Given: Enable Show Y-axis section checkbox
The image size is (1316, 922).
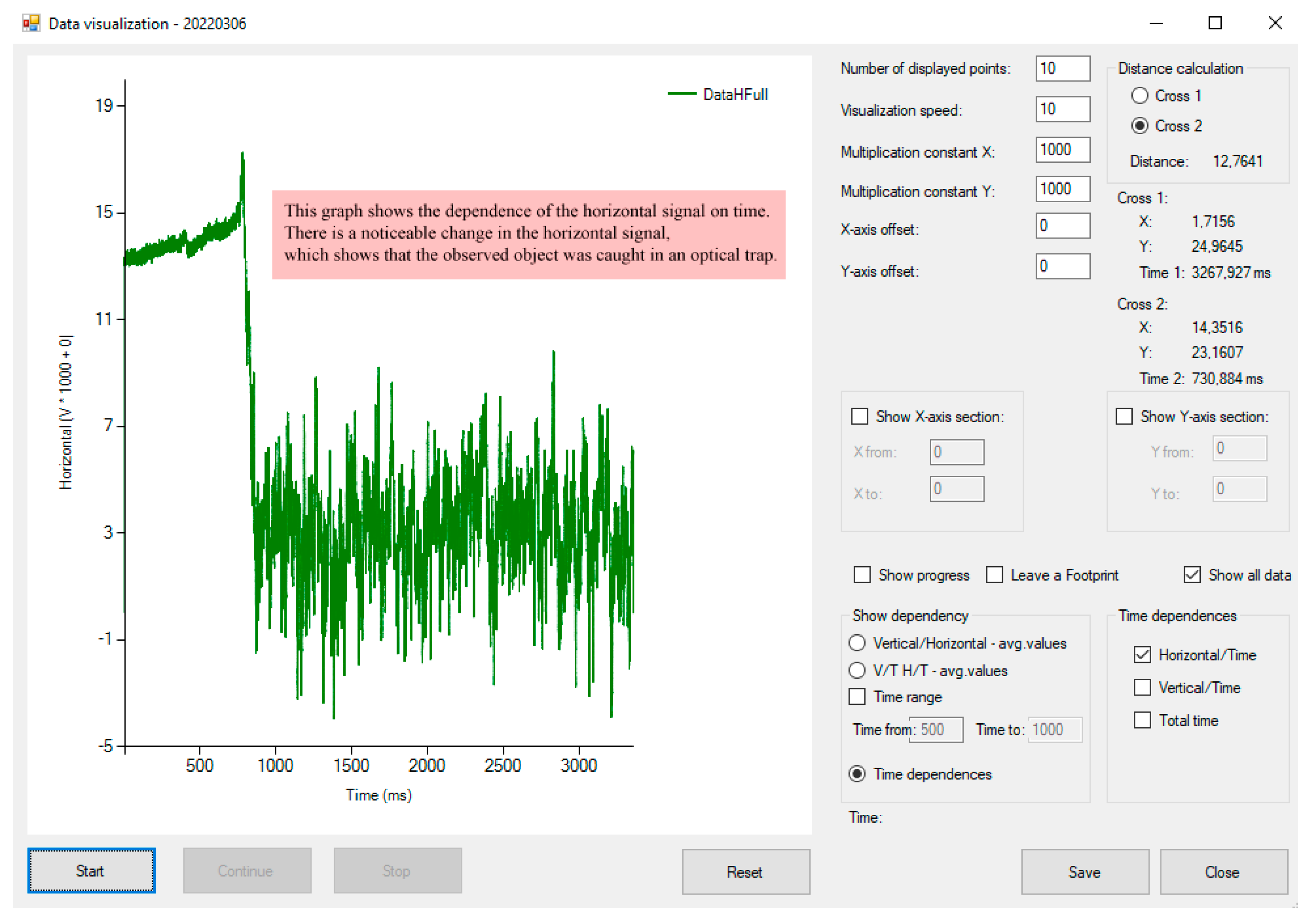Looking at the screenshot, I should pyautogui.click(x=1124, y=417).
